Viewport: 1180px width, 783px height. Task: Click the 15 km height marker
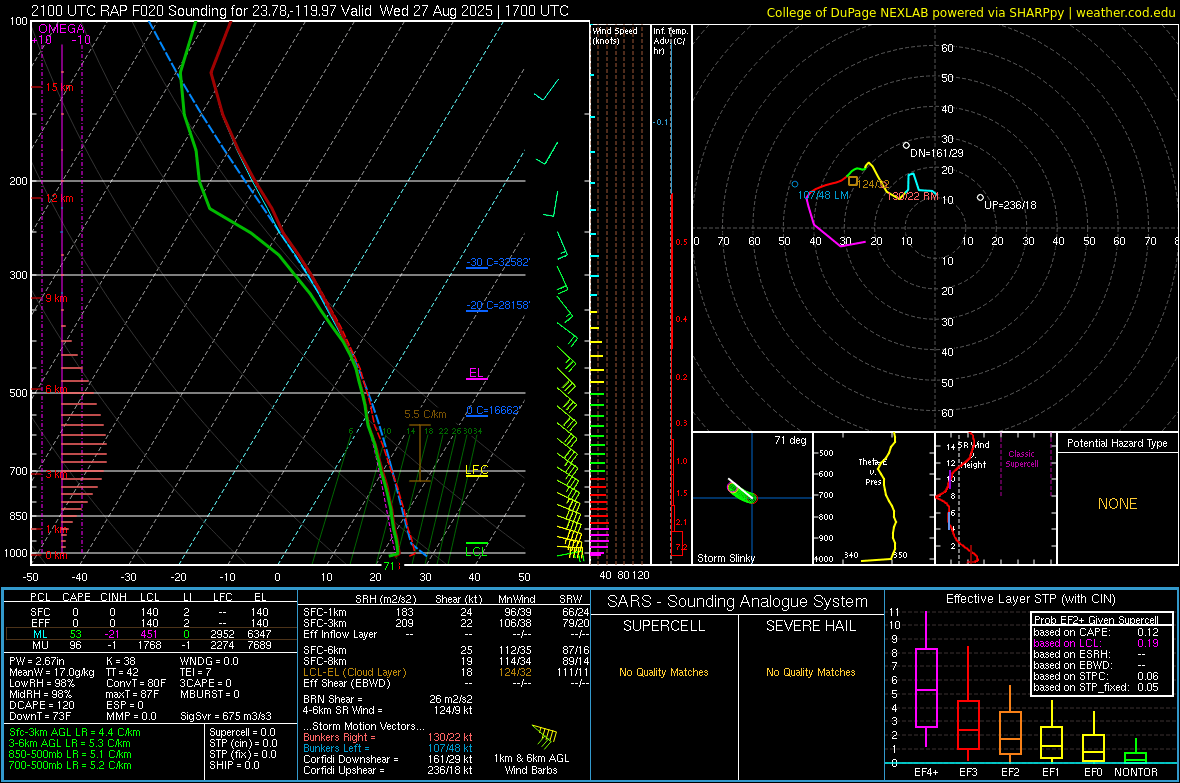(59, 87)
